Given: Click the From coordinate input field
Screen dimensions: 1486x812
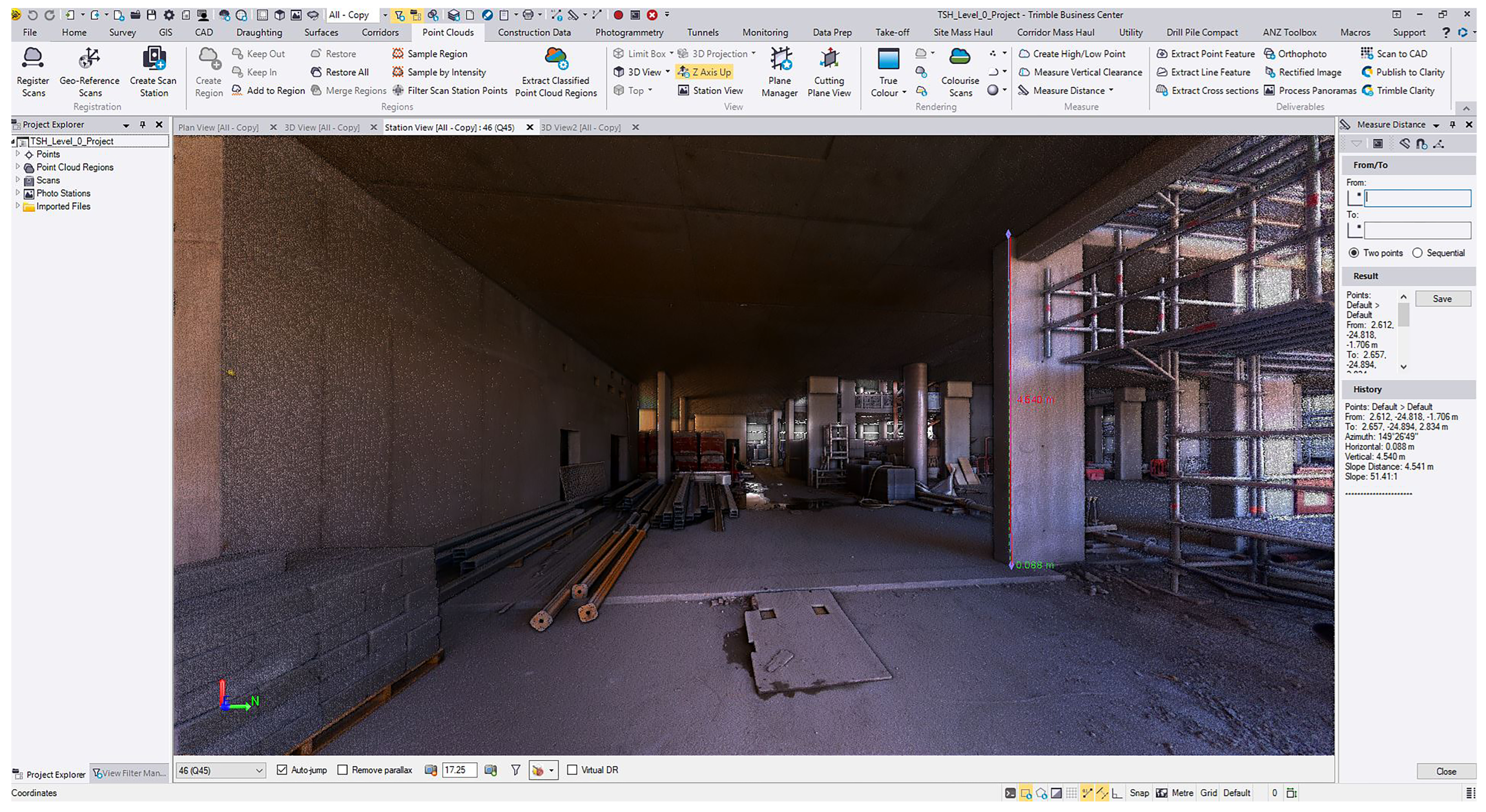Looking at the screenshot, I should pyautogui.click(x=1417, y=198).
